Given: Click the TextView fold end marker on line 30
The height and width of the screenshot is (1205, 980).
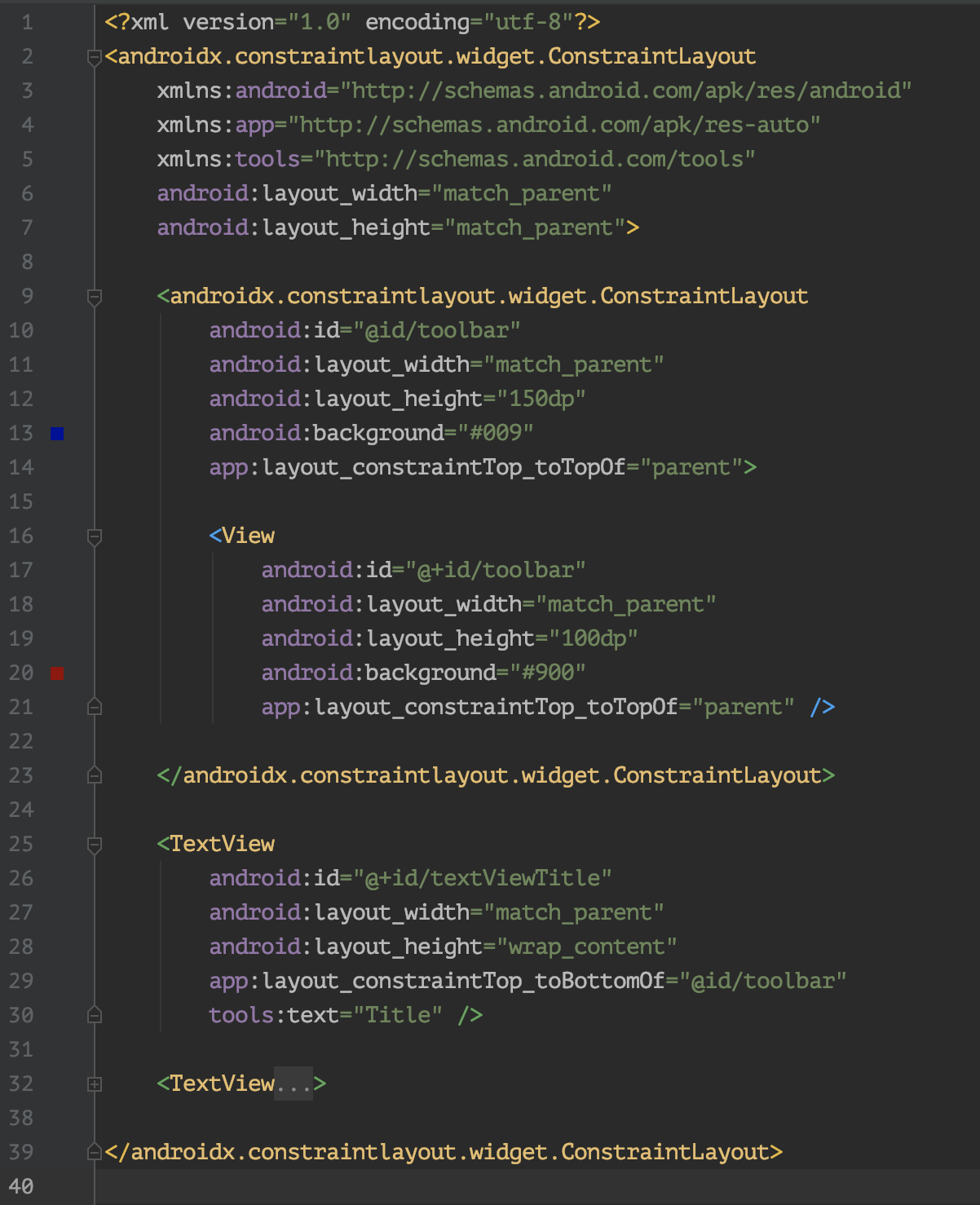Looking at the screenshot, I should pyautogui.click(x=95, y=1015).
